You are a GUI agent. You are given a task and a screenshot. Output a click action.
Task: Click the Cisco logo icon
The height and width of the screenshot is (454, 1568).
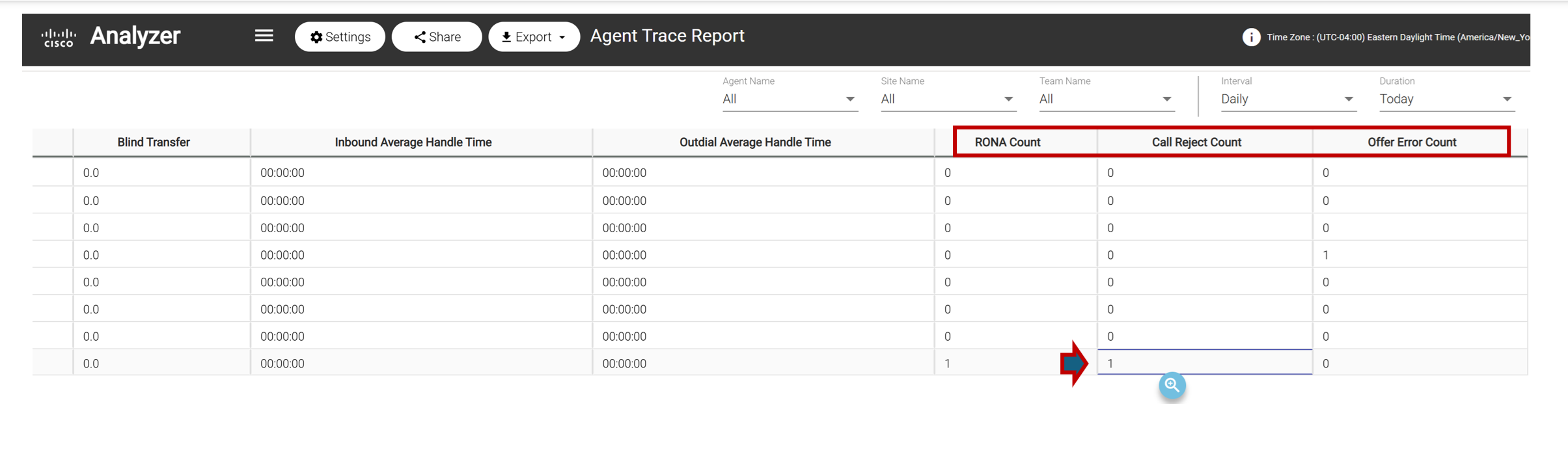[x=59, y=37]
